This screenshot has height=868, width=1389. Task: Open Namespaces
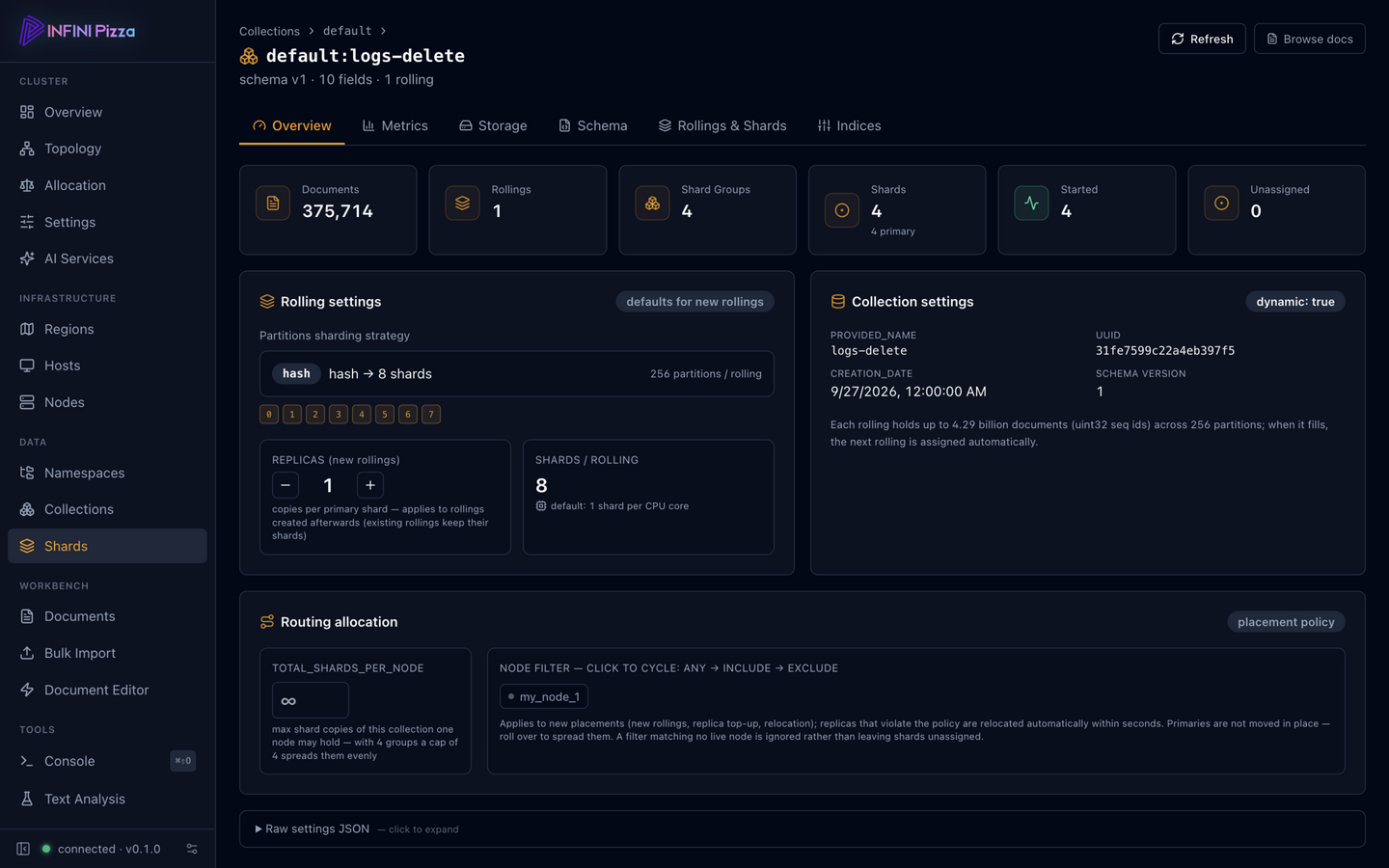[x=107, y=473]
